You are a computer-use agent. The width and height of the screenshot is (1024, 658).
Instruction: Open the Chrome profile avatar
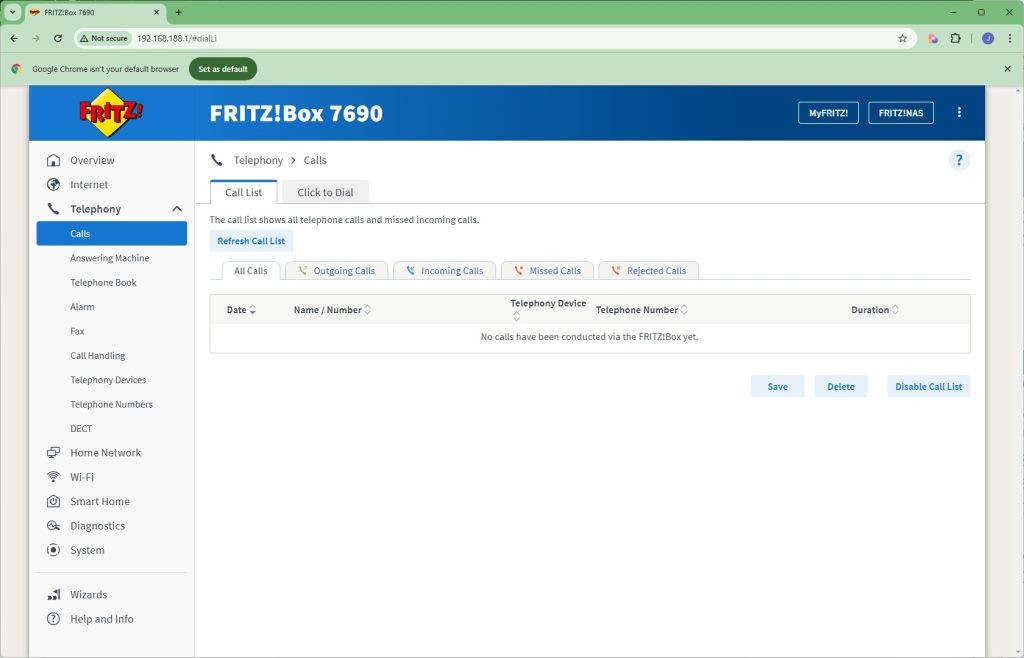988,39
